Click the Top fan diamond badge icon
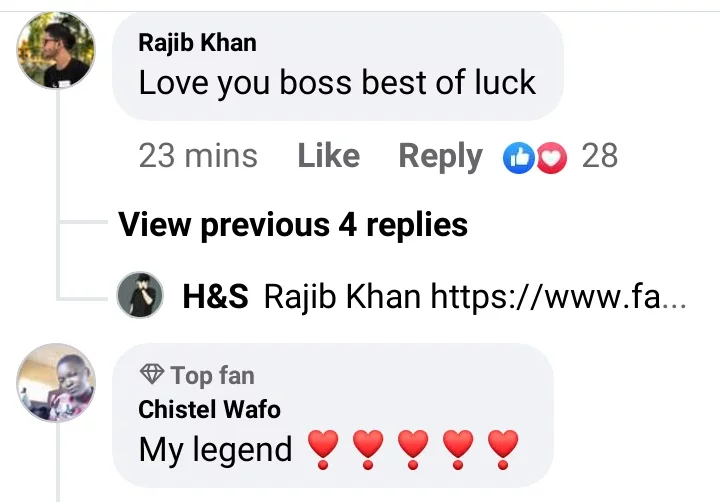Image resolution: width=720 pixels, height=502 pixels. 152,374
